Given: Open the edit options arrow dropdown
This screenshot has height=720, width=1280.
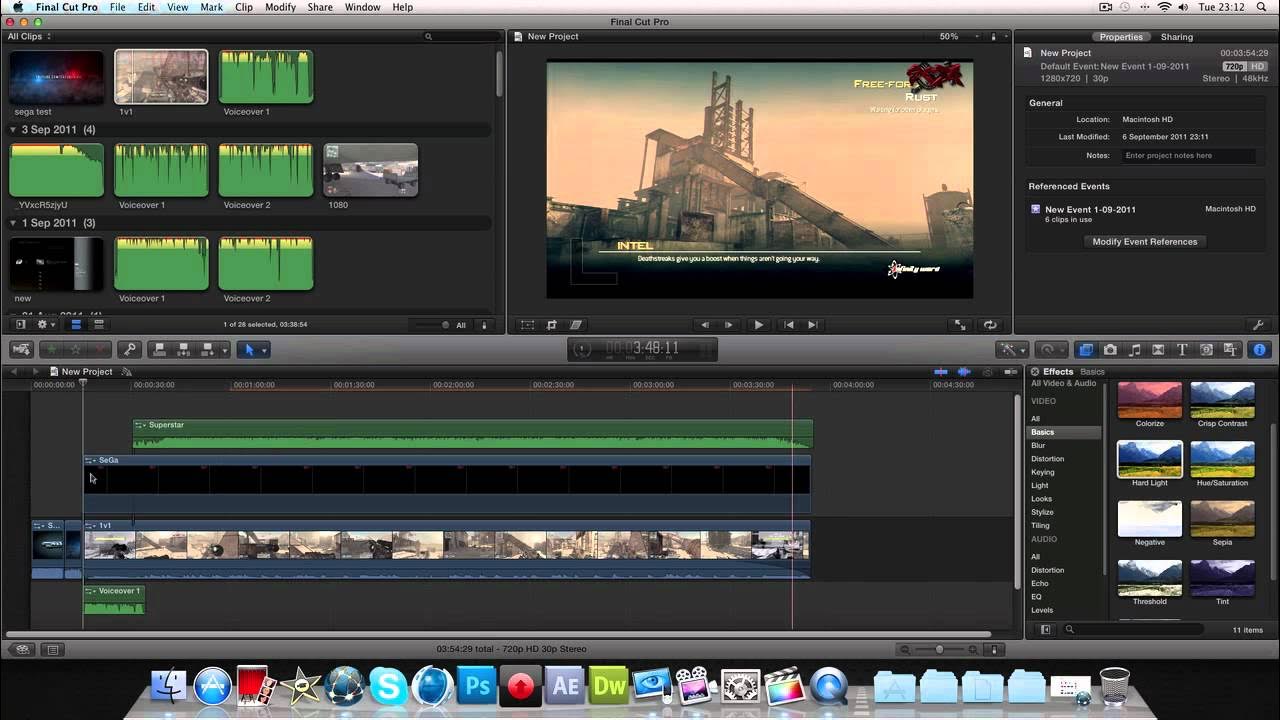Looking at the screenshot, I should [226, 350].
